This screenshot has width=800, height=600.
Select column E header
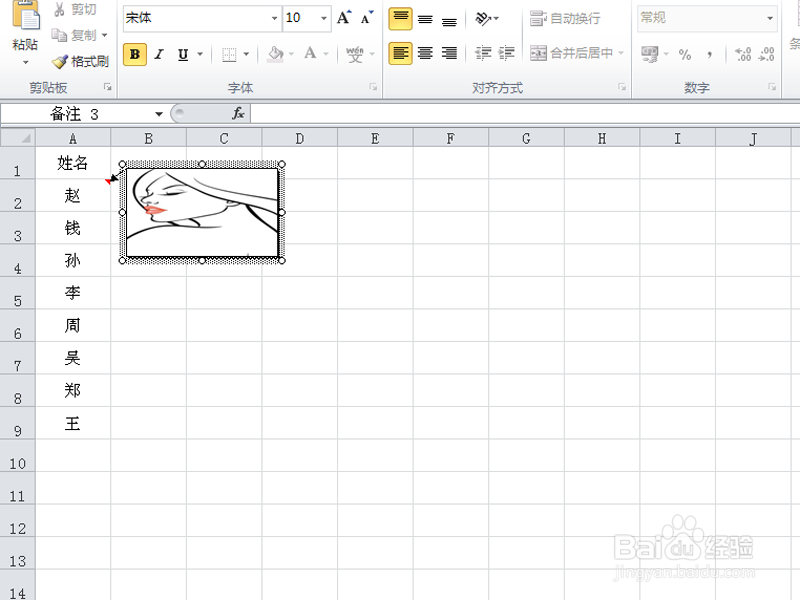(x=375, y=138)
